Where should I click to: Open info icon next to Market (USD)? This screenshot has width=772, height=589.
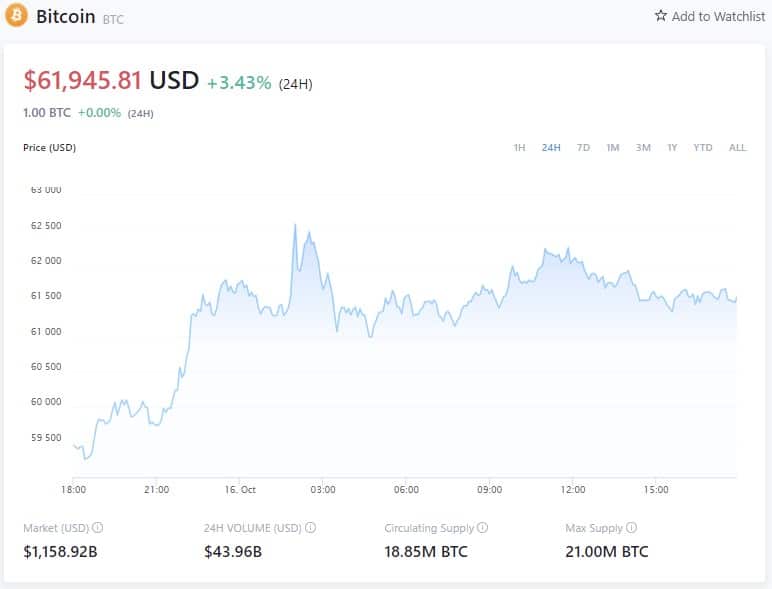pyautogui.click(x=97, y=527)
